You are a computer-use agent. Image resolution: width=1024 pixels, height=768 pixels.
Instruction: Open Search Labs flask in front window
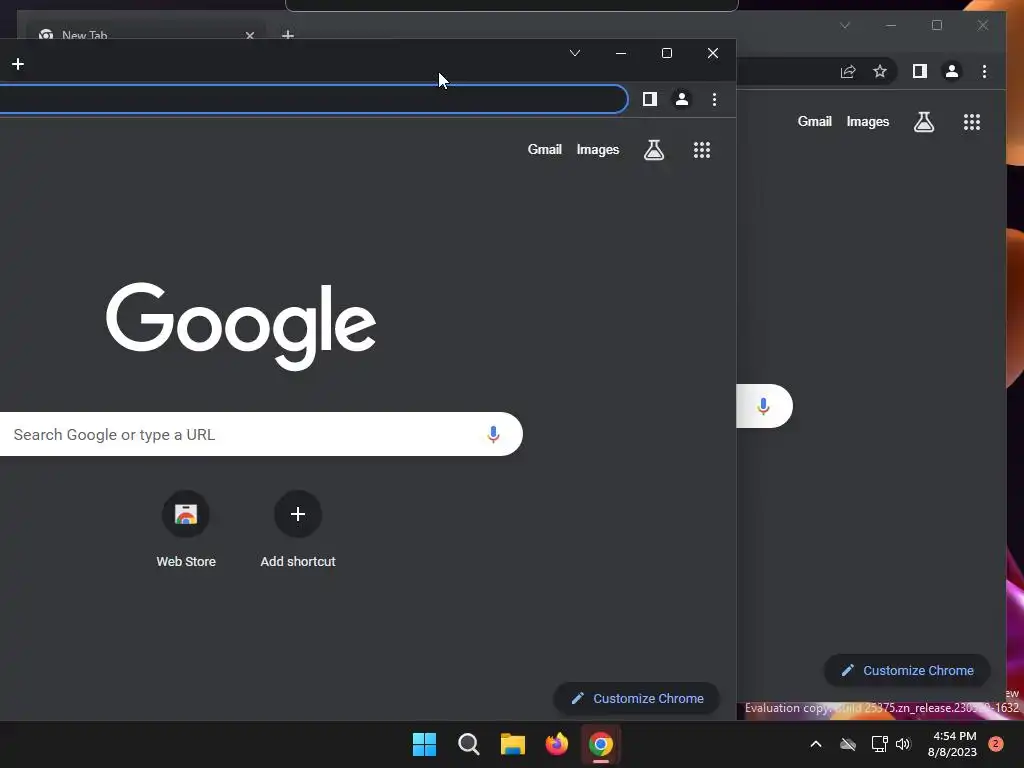coord(654,150)
